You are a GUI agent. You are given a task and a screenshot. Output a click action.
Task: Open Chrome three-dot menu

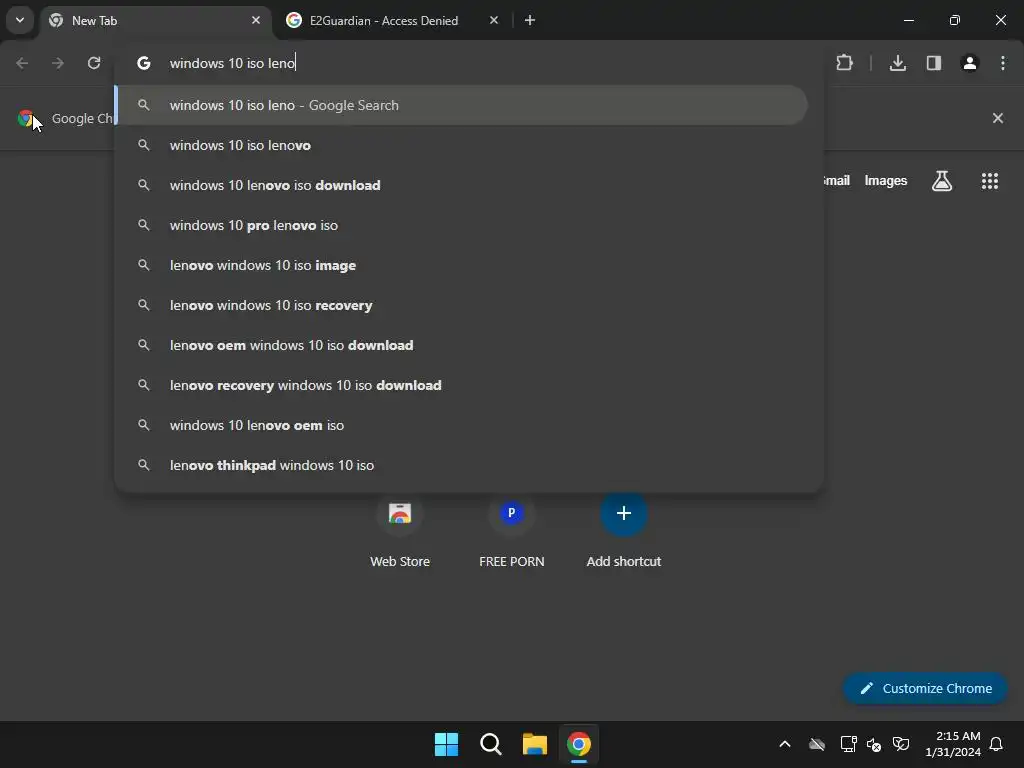tap(1003, 63)
